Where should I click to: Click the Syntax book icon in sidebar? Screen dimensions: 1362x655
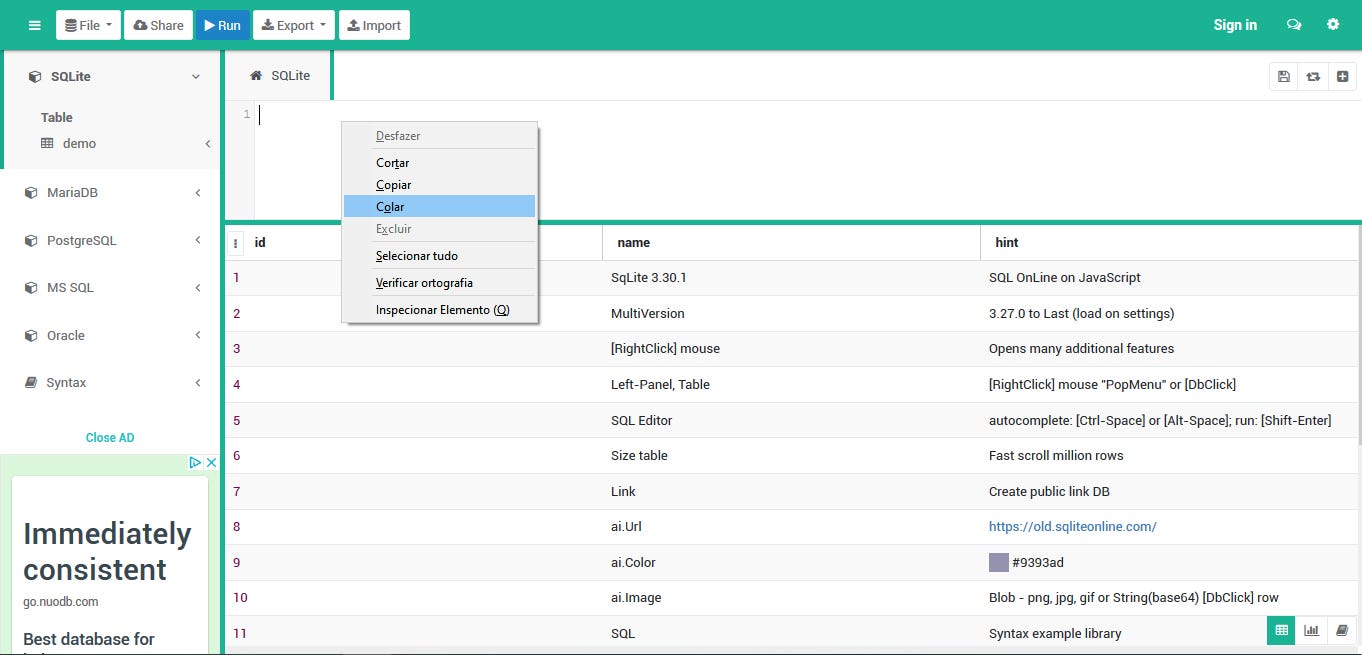(x=31, y=383)
